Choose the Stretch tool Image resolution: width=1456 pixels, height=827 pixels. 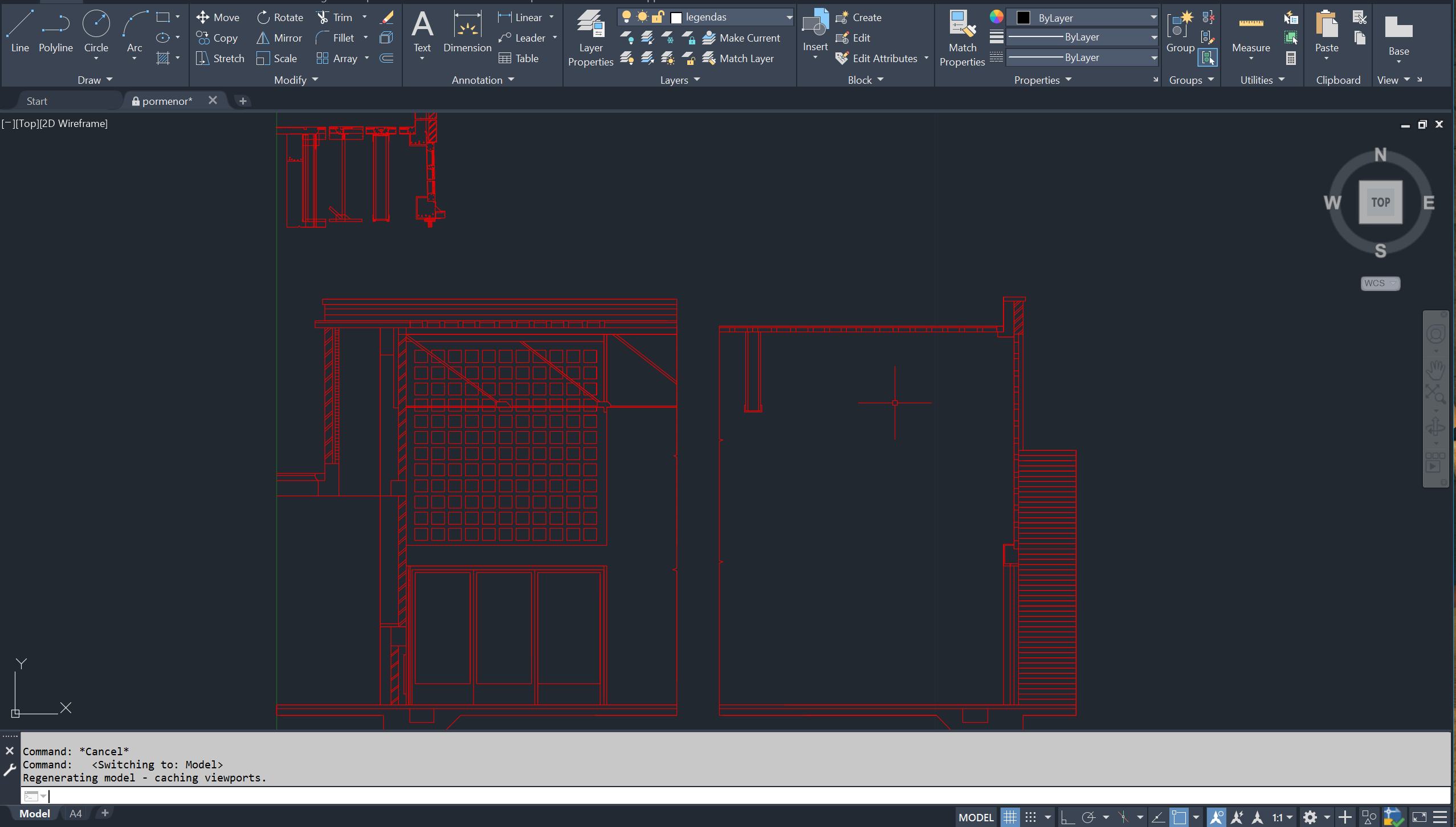[220, 58]
